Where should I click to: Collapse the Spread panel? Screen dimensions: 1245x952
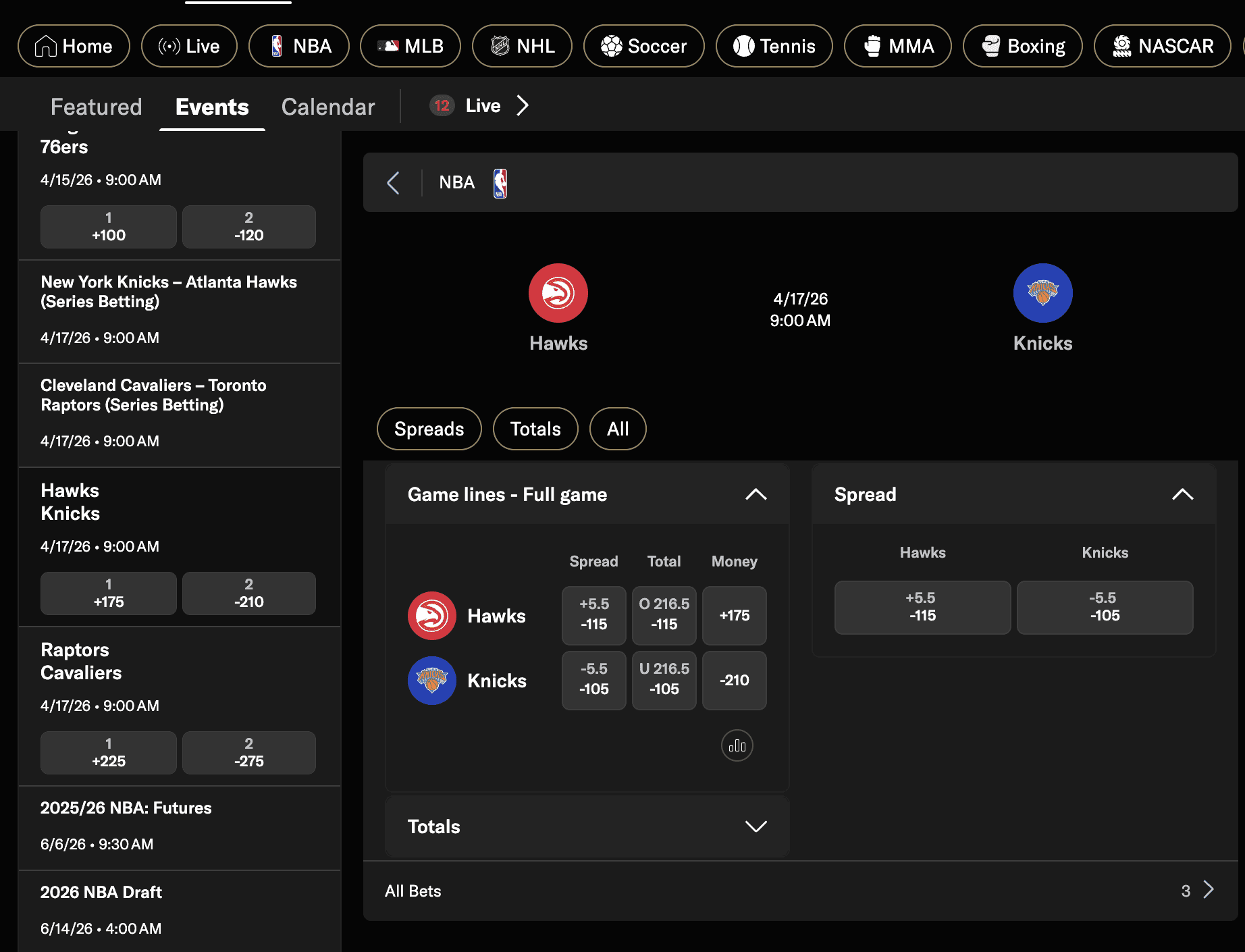[1182, 494]
